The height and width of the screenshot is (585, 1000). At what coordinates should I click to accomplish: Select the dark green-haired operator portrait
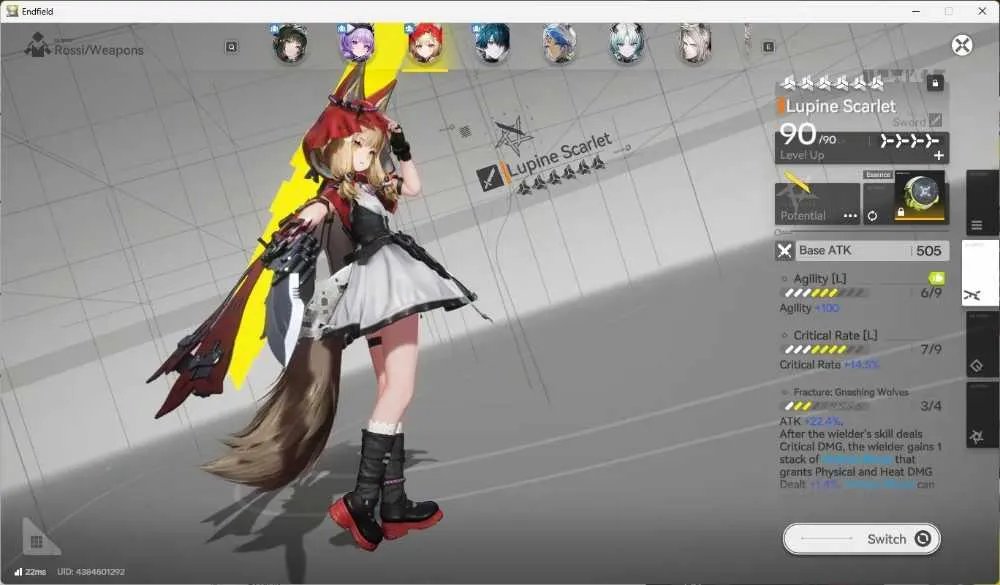point(290,44)
